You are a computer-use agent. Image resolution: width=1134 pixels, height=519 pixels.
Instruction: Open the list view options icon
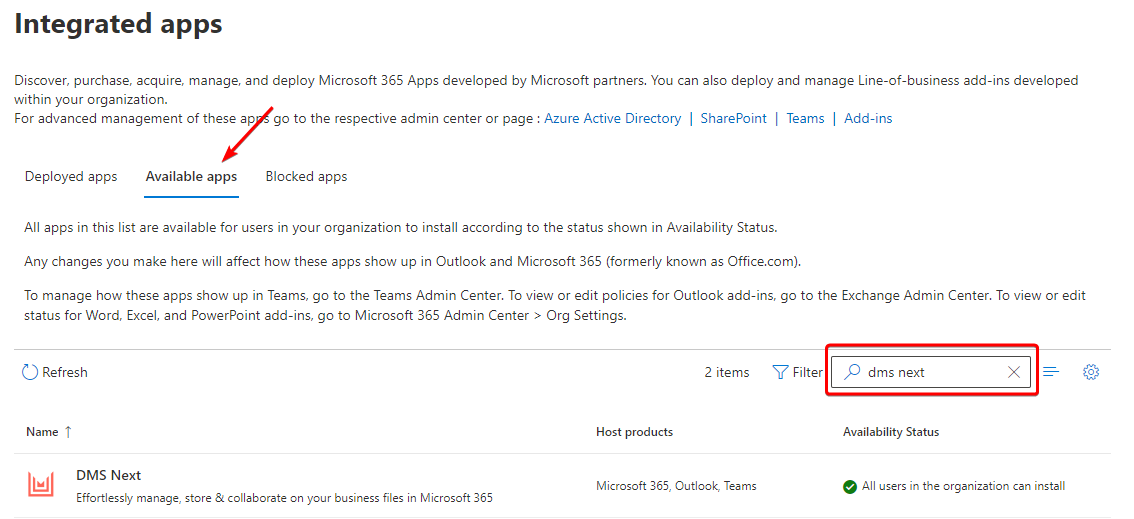click(1051, 372)
